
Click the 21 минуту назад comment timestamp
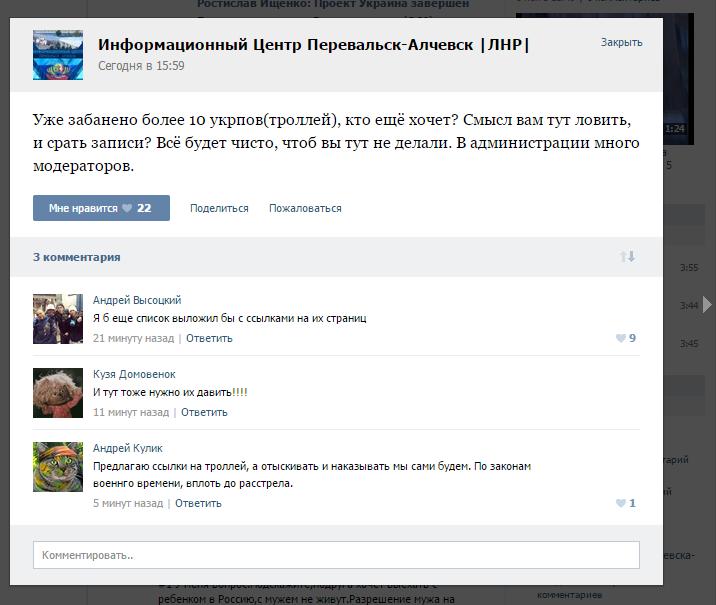[x=133, y=338]
